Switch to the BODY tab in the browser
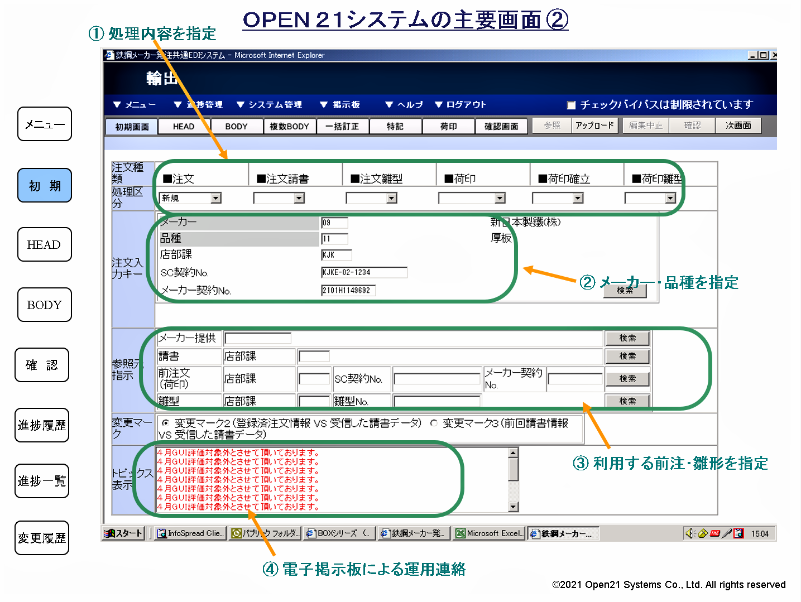This screenshot has width=801, height=602. pos(236,126)
